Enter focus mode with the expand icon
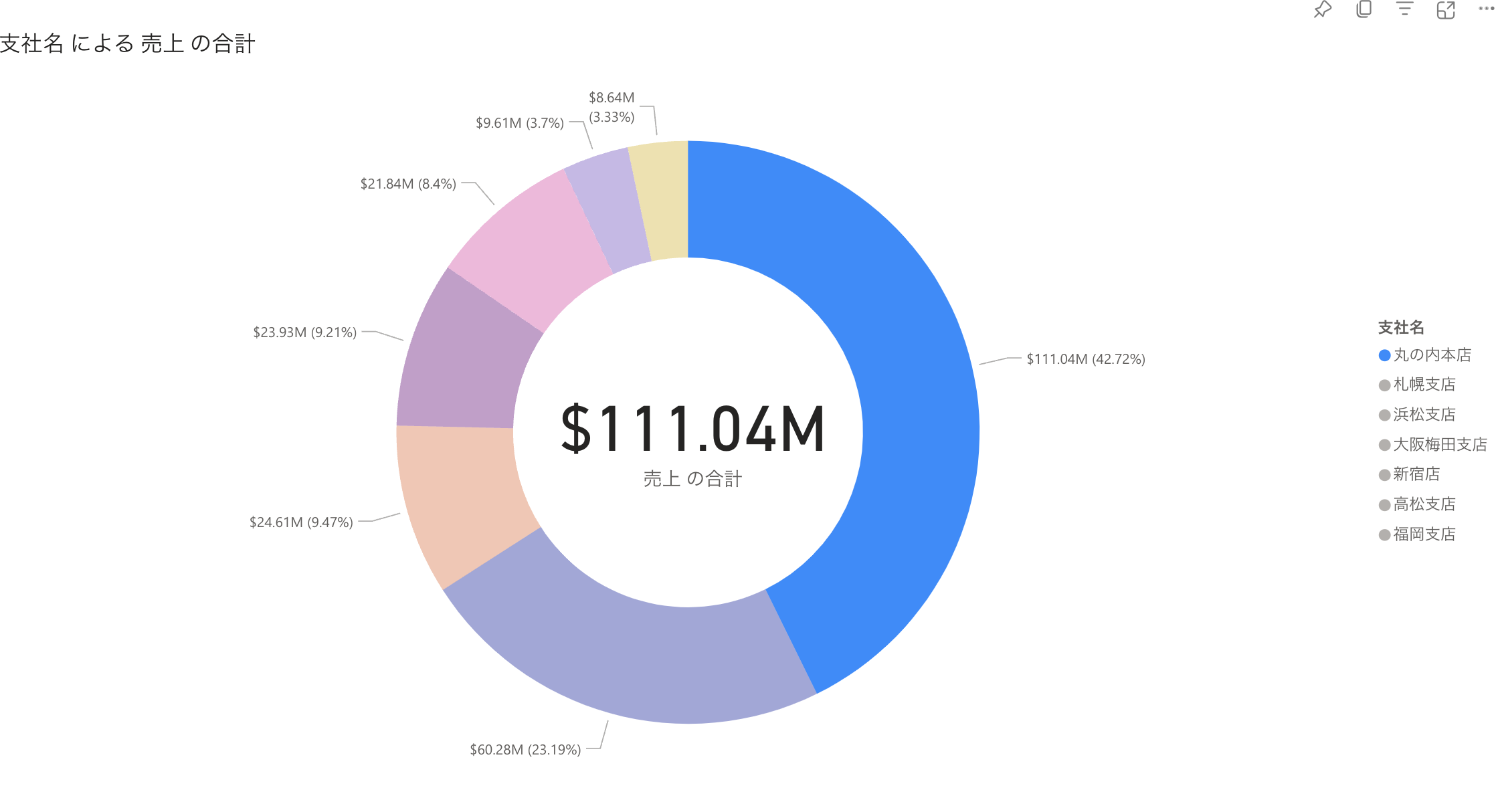 (1446, 10)
